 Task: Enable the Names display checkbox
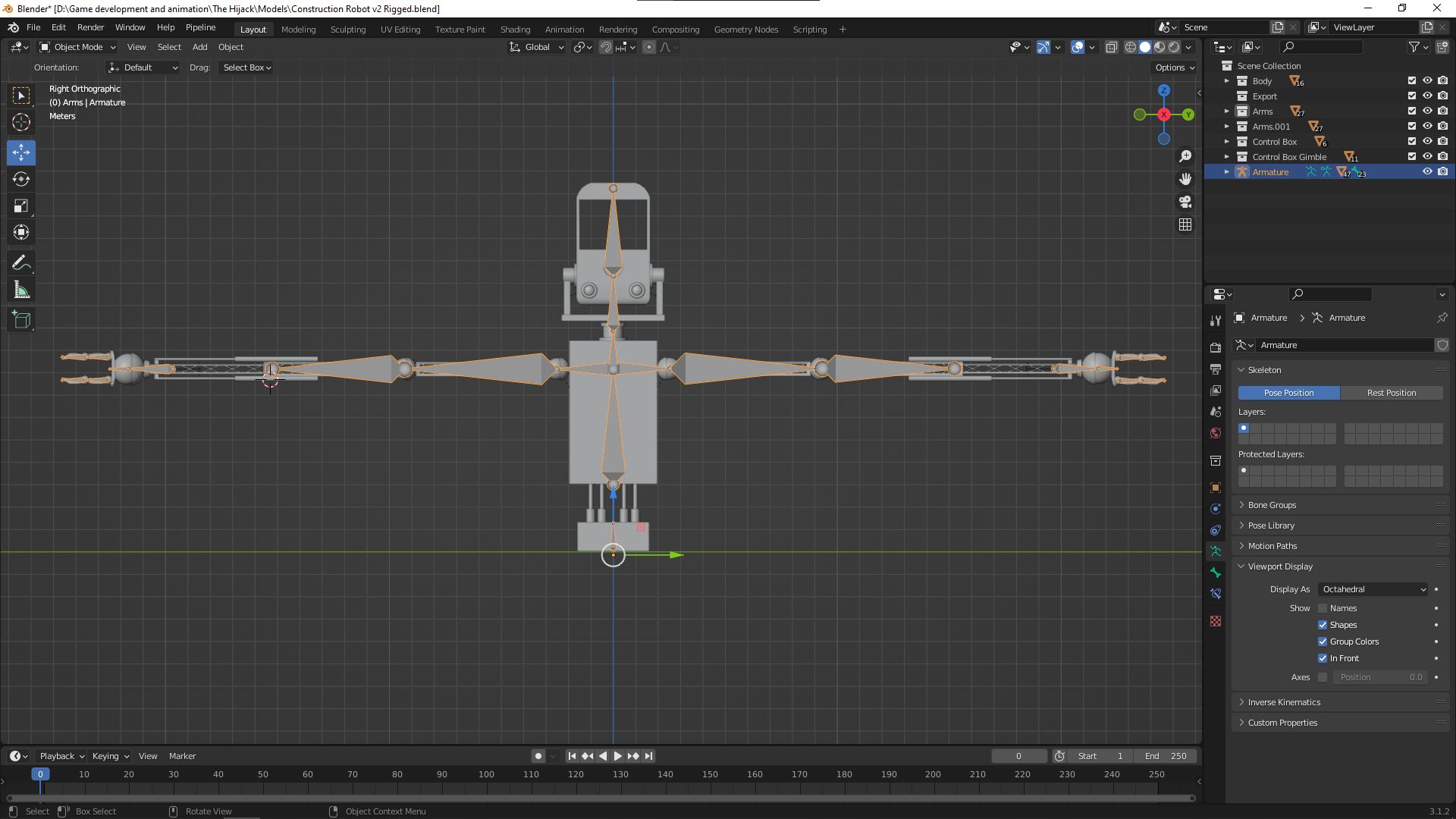pyautogui.click(x=1323, y=608)
